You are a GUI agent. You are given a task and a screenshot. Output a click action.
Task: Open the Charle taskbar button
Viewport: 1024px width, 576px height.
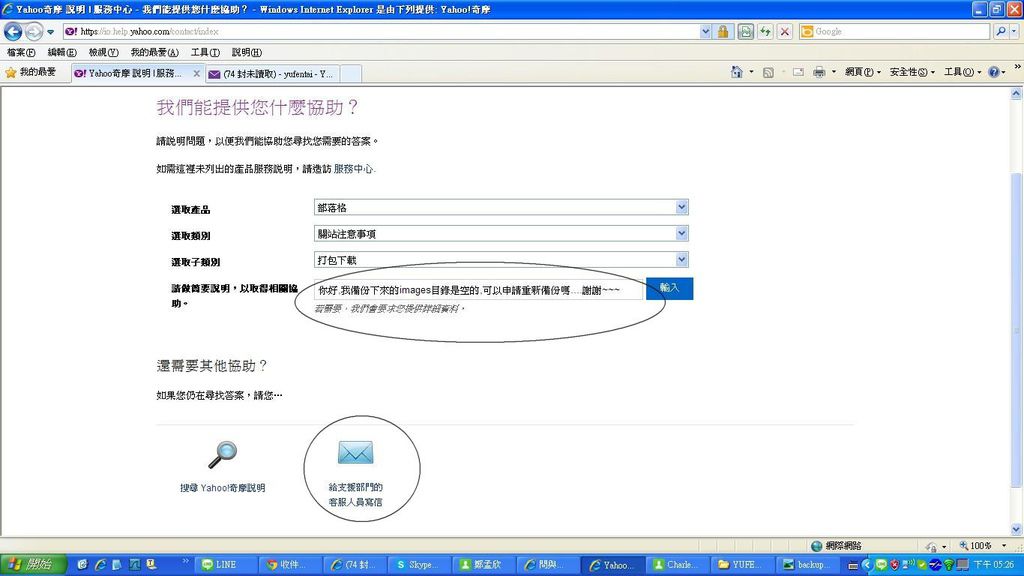[676, 565]
